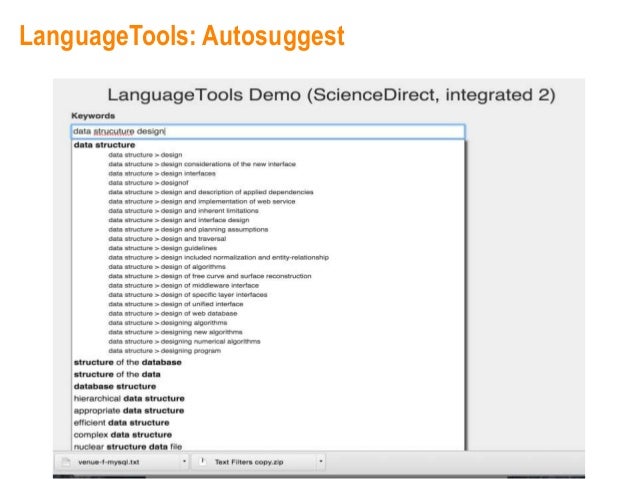Pick 'appropriate data structure' suggestion
This screenshot has height=479, width=638.
pos(129,411)
